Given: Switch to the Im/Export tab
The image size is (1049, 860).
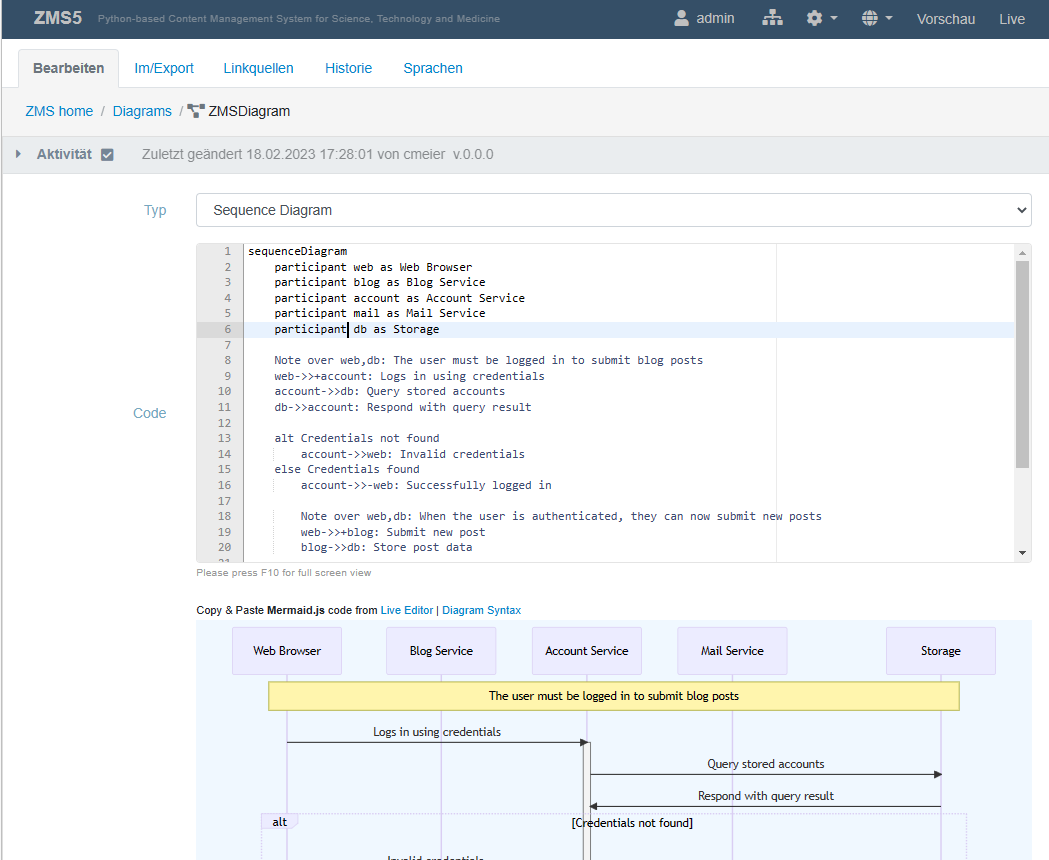Looking at the screenshot, I should 164,68.
